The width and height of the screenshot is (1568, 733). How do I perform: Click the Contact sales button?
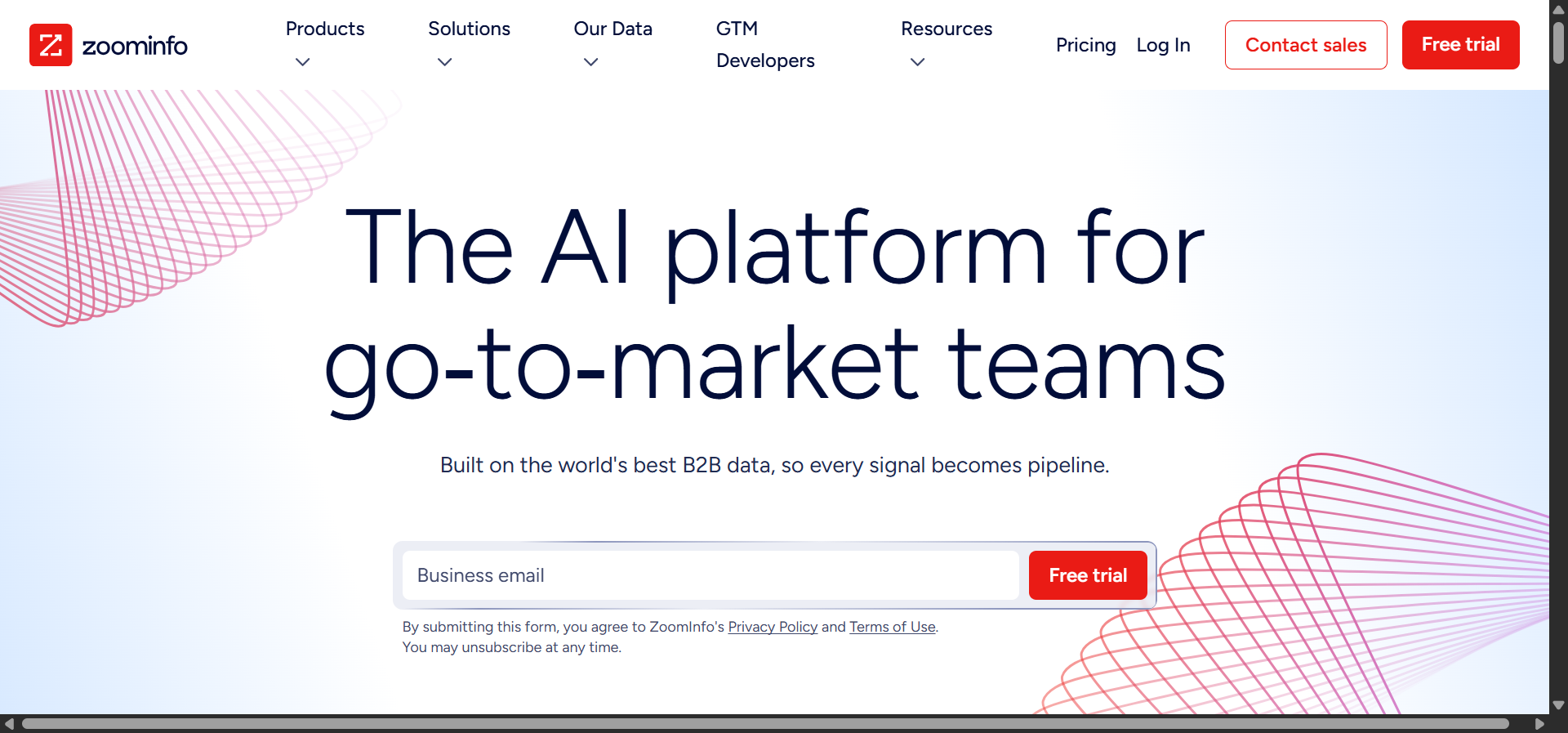tap(1306, 45)
